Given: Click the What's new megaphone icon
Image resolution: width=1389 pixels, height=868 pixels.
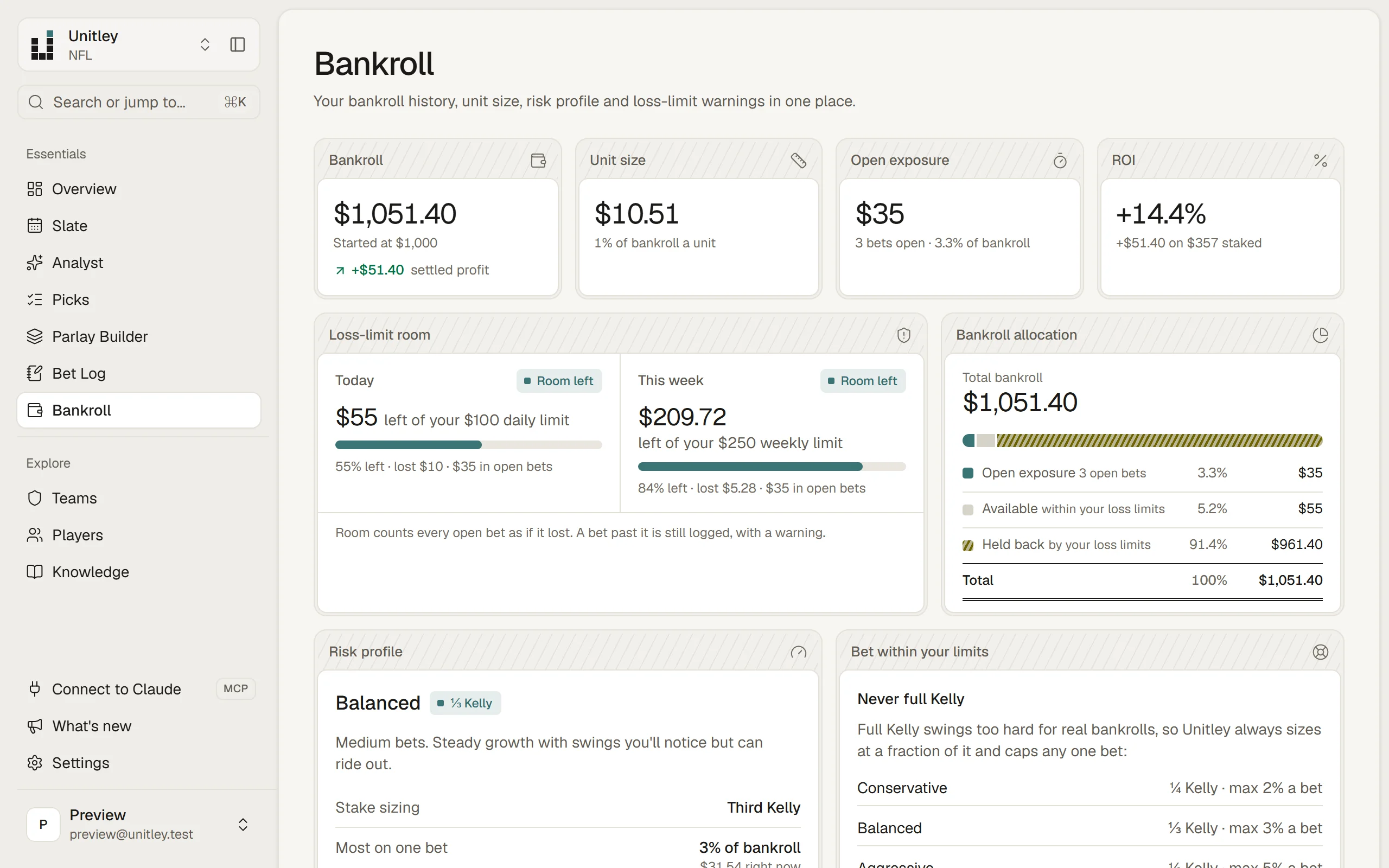Looking at the screenshot, I should 34,726.
